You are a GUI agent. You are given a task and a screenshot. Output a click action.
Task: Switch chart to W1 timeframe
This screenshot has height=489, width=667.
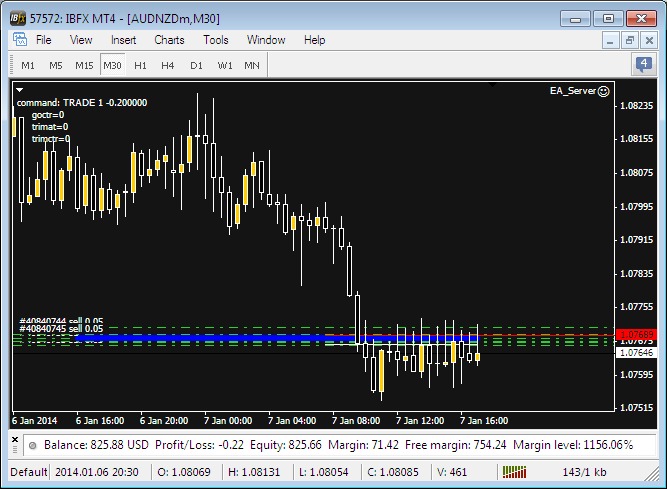click(x=225, y=65)
